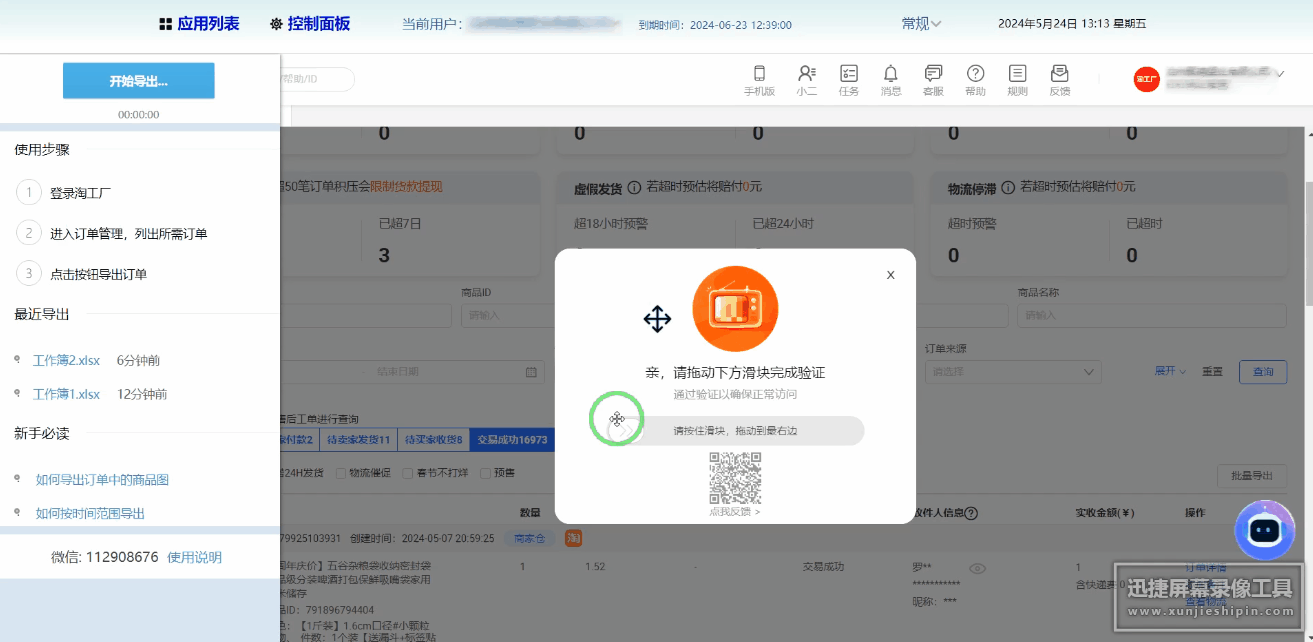This screenshot has height=642, width=1313.
Task: Select the 待卖家发货11 tab
Action: click(356, 439)
